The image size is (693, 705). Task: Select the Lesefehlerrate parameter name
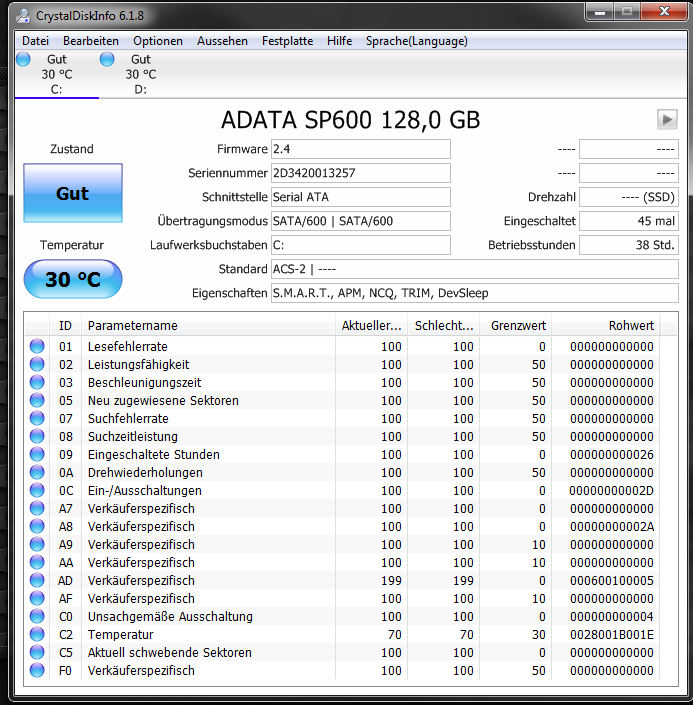pyautogui.click(x=128, y=347)
